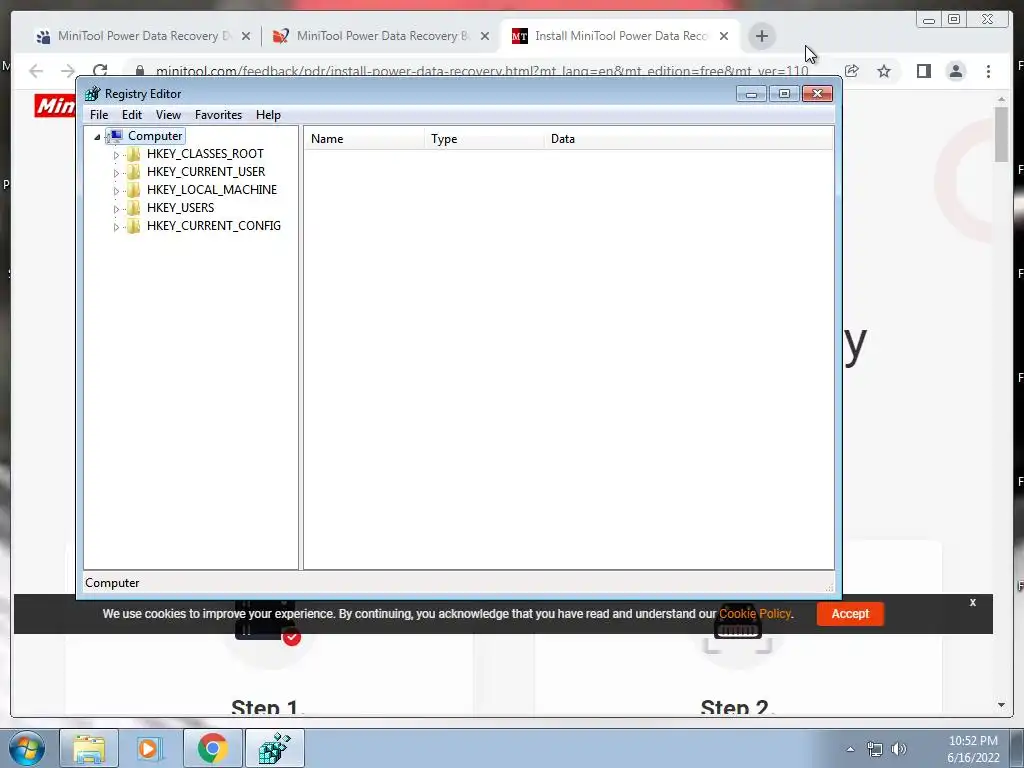Maximize the Registry Editor window
Viewport: 1024px width, 768px height.
[x=784, y=94]
